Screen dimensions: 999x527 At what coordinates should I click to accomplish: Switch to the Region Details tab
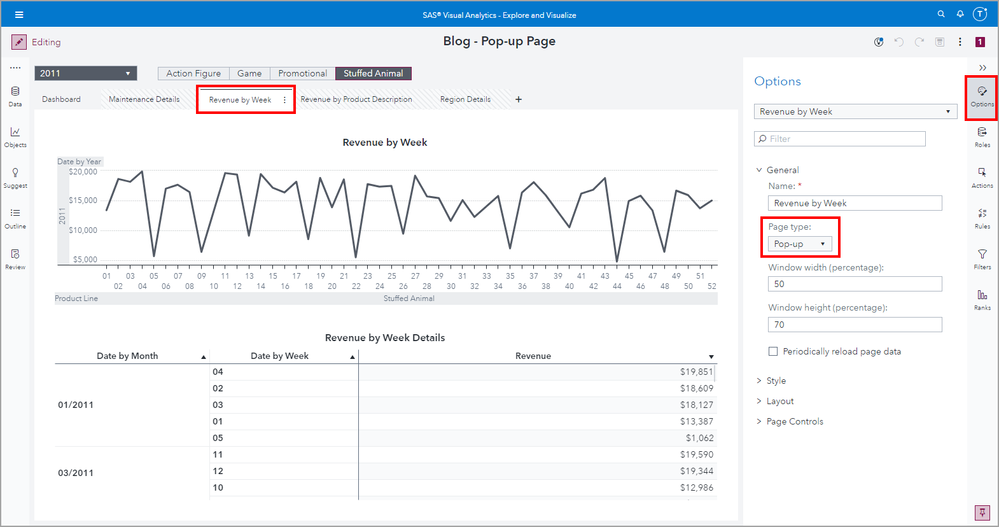pyautogui.click(x=465, y=100)
